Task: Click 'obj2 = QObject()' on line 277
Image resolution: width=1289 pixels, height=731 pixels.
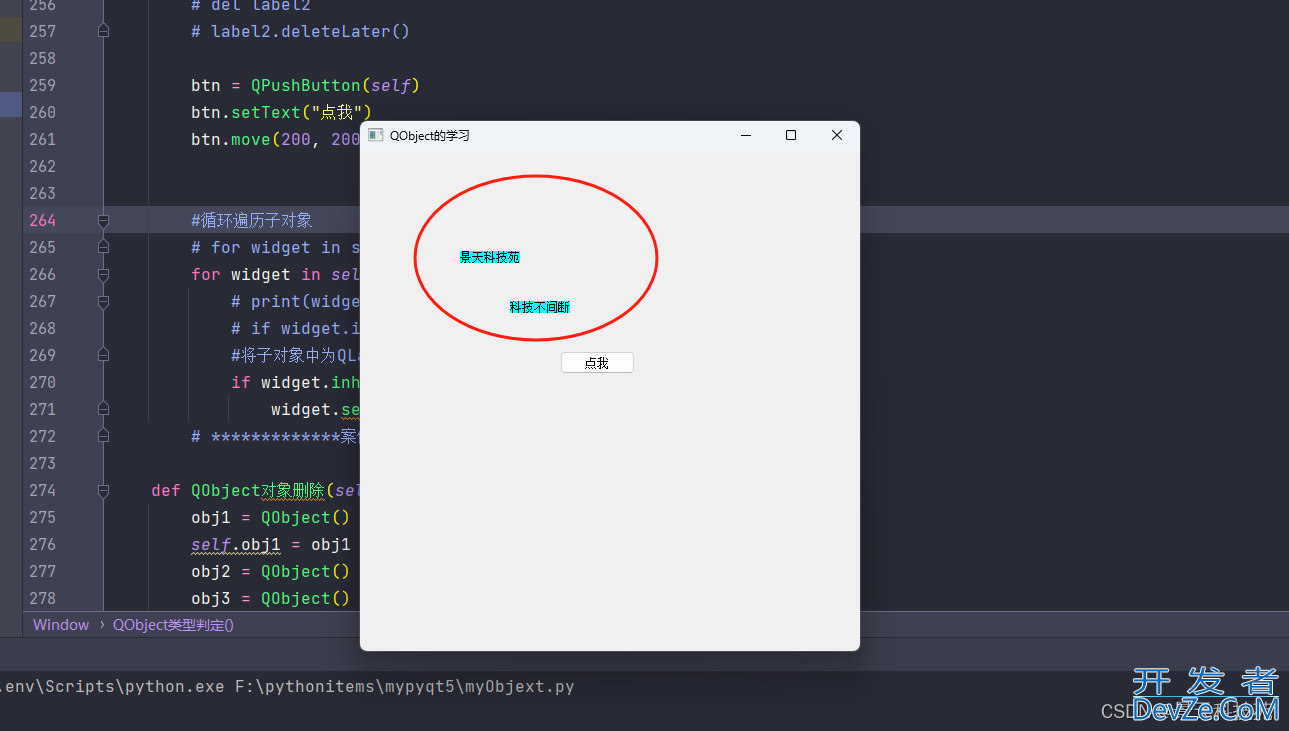Action: tap(271, 571)
